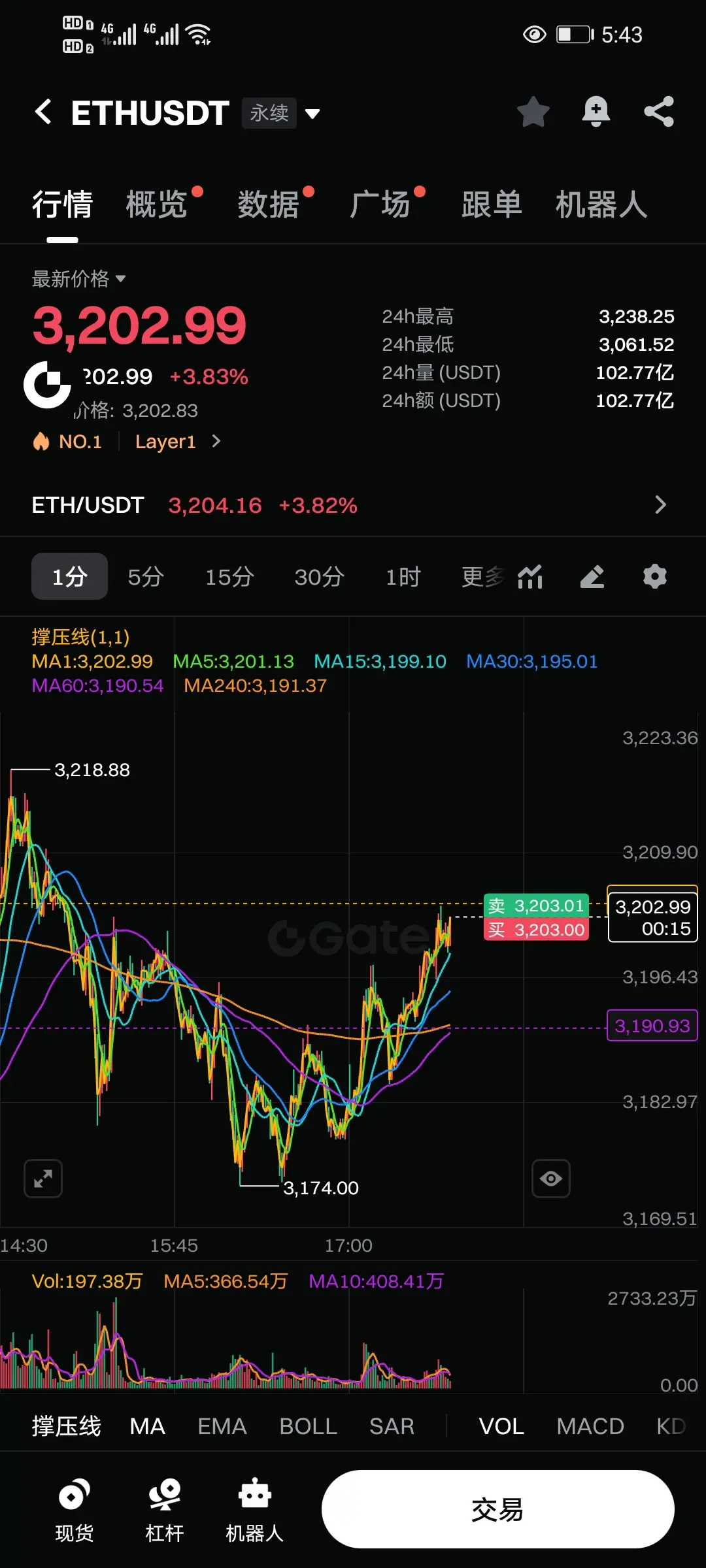Open 现货 spot trading

[x=74, y=1510]
